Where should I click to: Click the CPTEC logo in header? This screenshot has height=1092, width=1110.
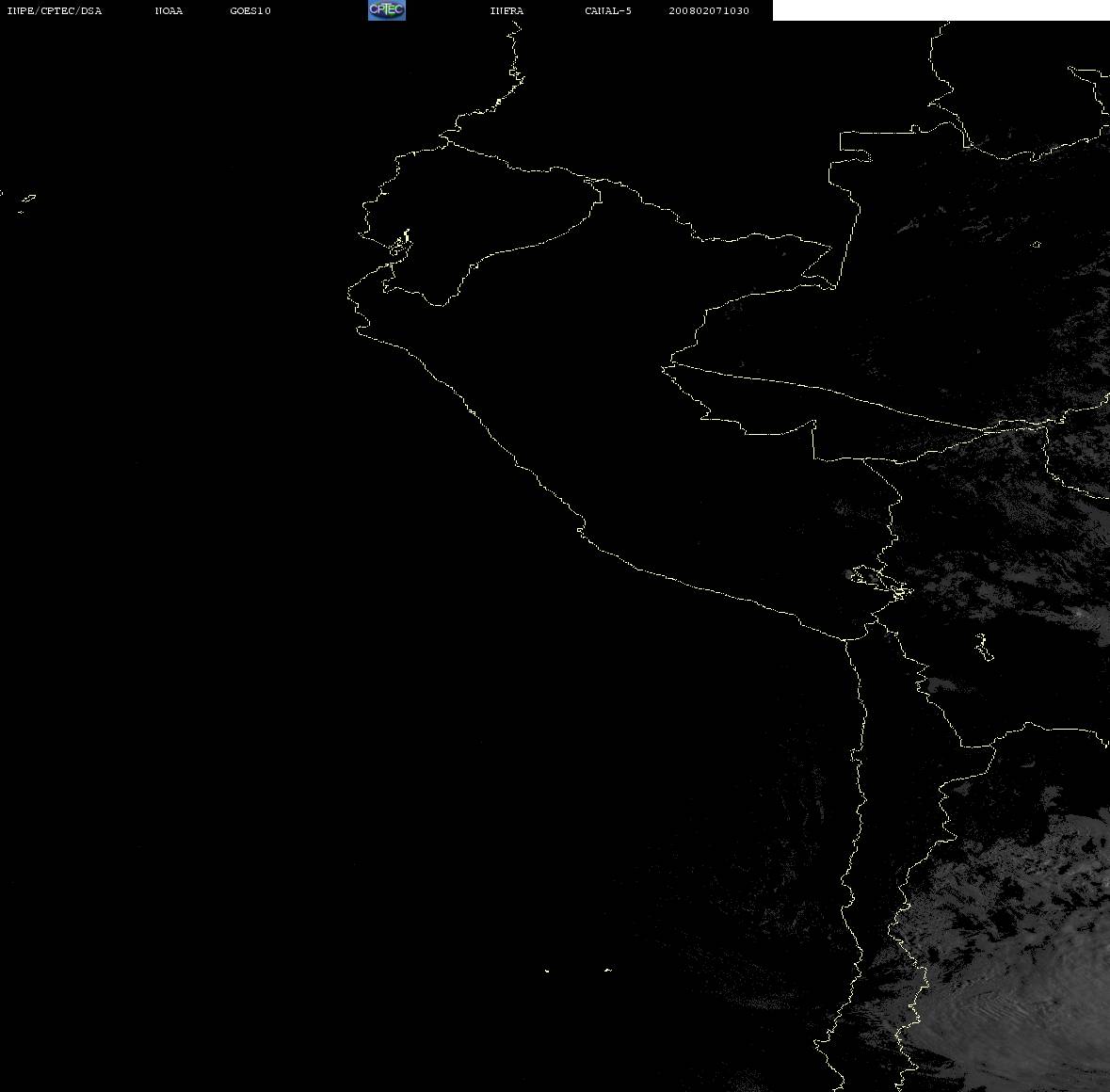(387, 10)
